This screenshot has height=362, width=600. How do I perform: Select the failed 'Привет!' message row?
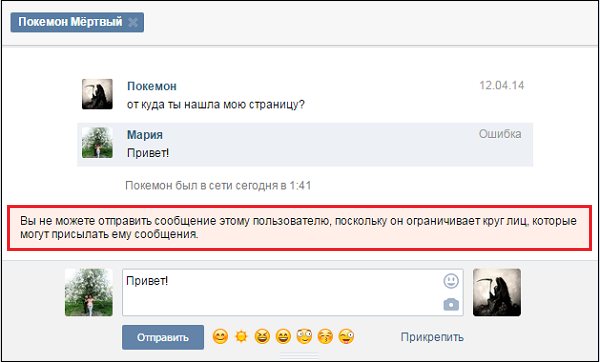305,145
